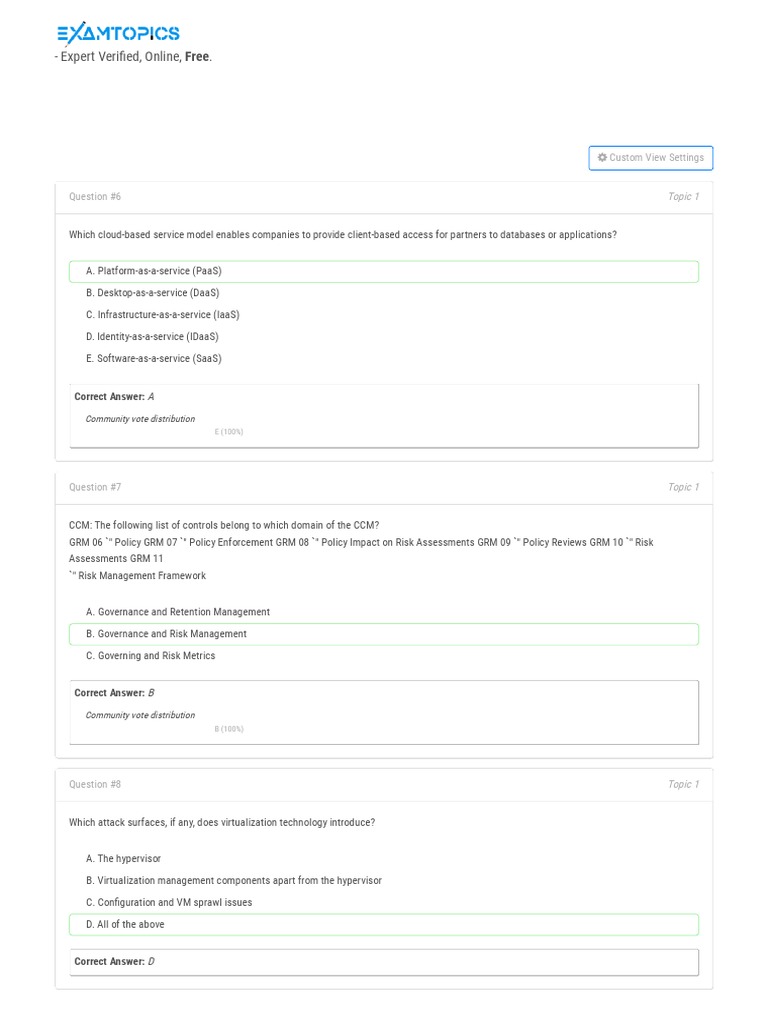768x1024 pixels.
Task: Pick option D. Identity-as-a-service (IDaaS)
Action: [x=152, y=337]
